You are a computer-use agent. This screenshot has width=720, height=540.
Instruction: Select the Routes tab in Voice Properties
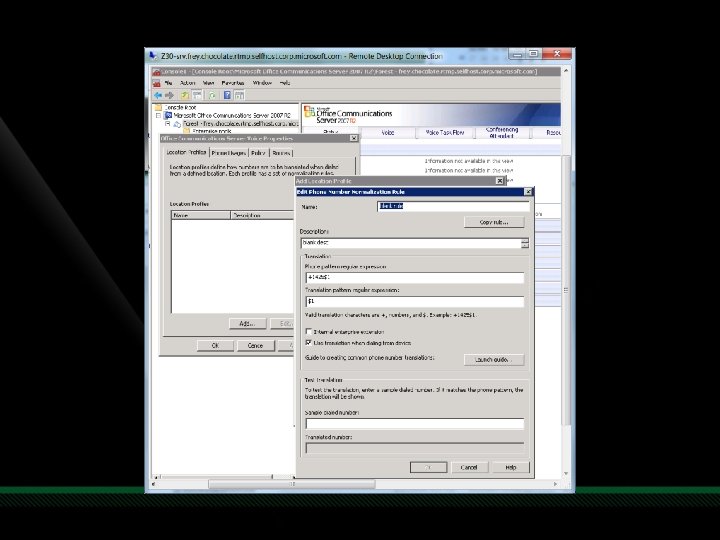[281, 153]
